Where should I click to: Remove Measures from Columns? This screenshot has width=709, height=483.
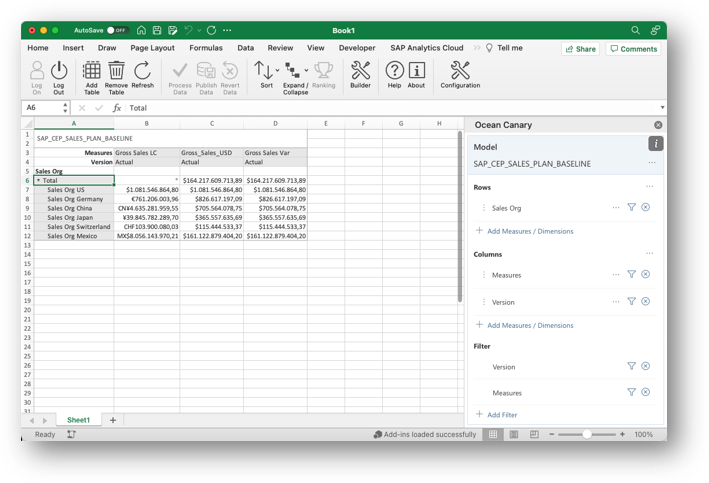pos(646,274)
